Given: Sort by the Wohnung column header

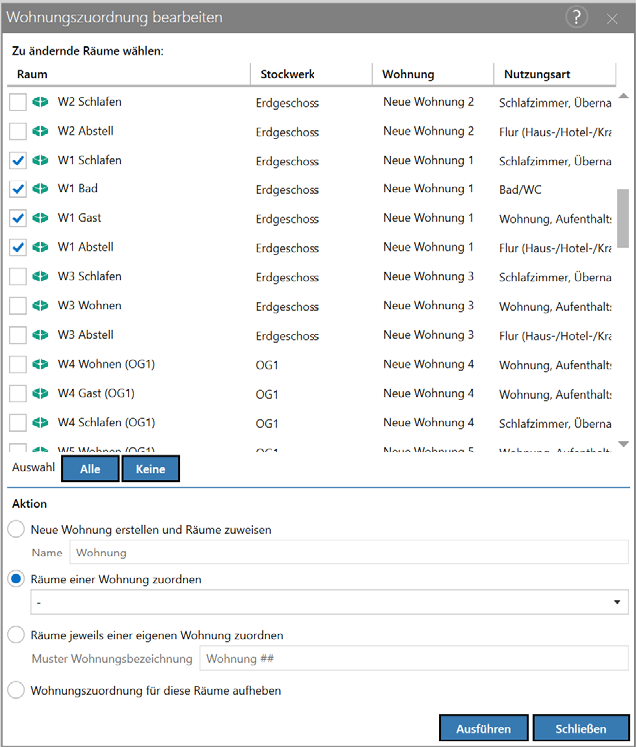Looking at the screenshot, I should pyautogui.click(x=433, y=74).
